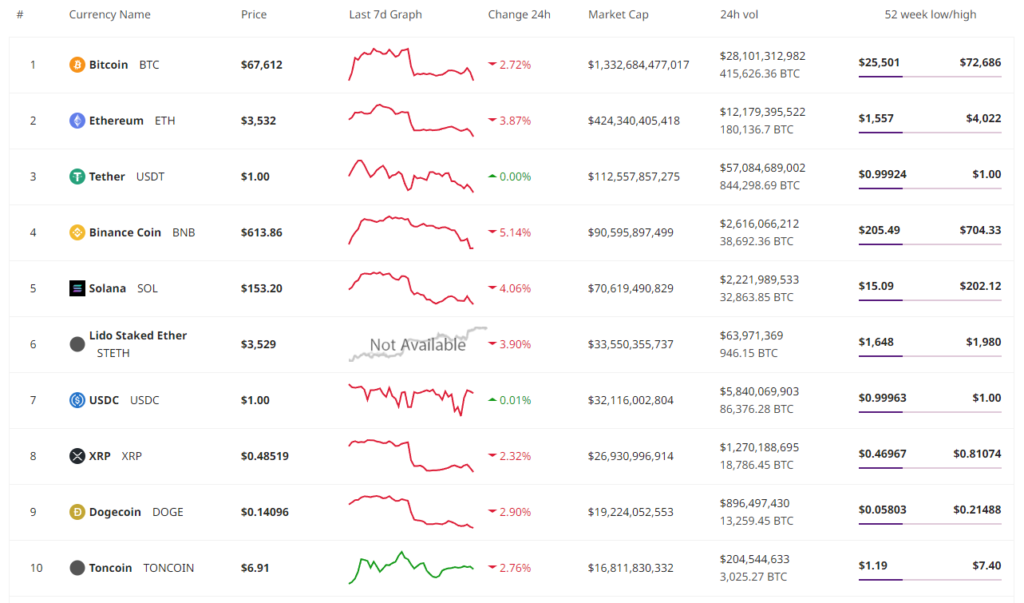Click the 24h vol column header
The height and width of the screenshot is (603, 1024).
pyautogui.click(x=739, y=14)
